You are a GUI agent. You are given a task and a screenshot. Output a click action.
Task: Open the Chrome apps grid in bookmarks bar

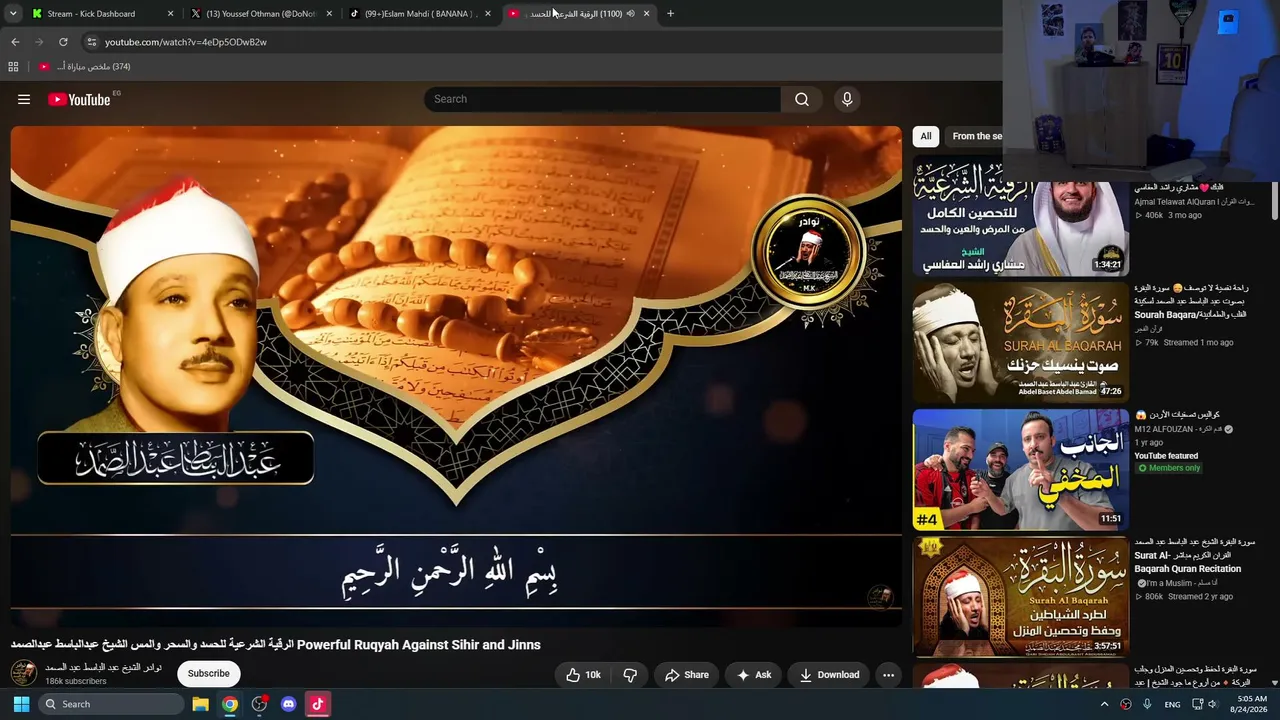[13, 67]
